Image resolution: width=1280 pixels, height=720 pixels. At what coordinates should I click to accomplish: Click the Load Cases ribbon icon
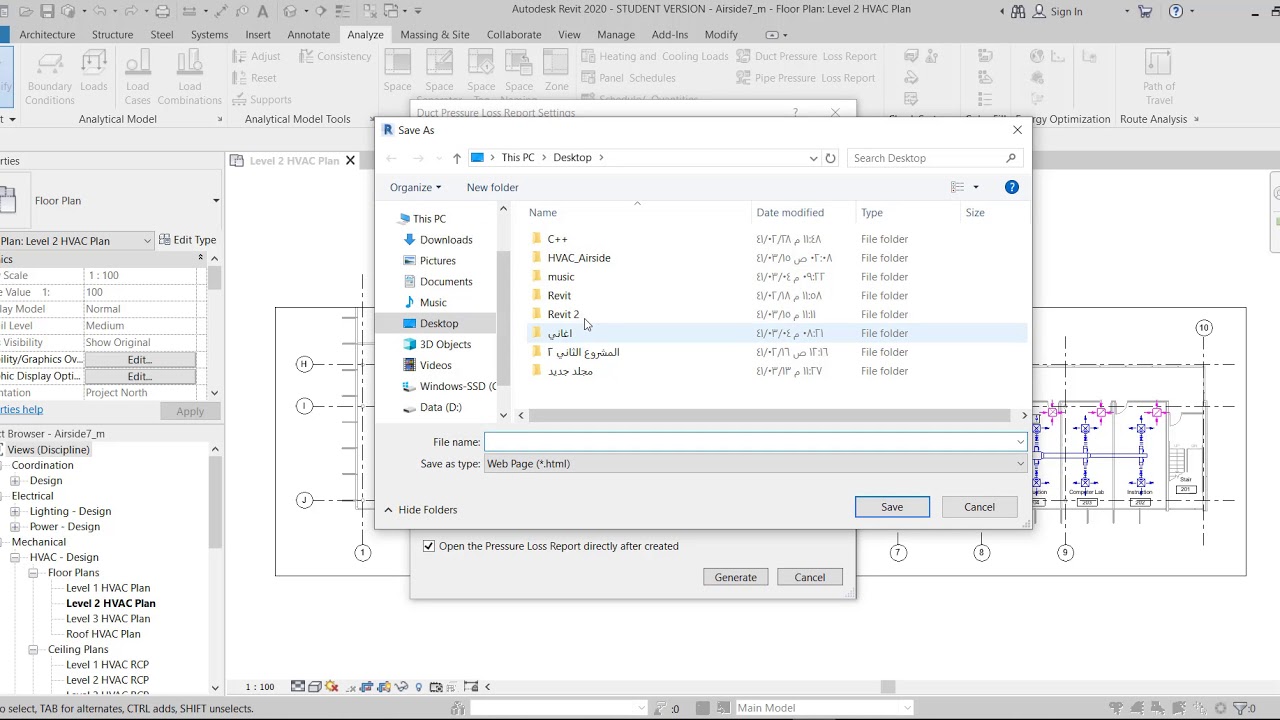tap(138, 63)
